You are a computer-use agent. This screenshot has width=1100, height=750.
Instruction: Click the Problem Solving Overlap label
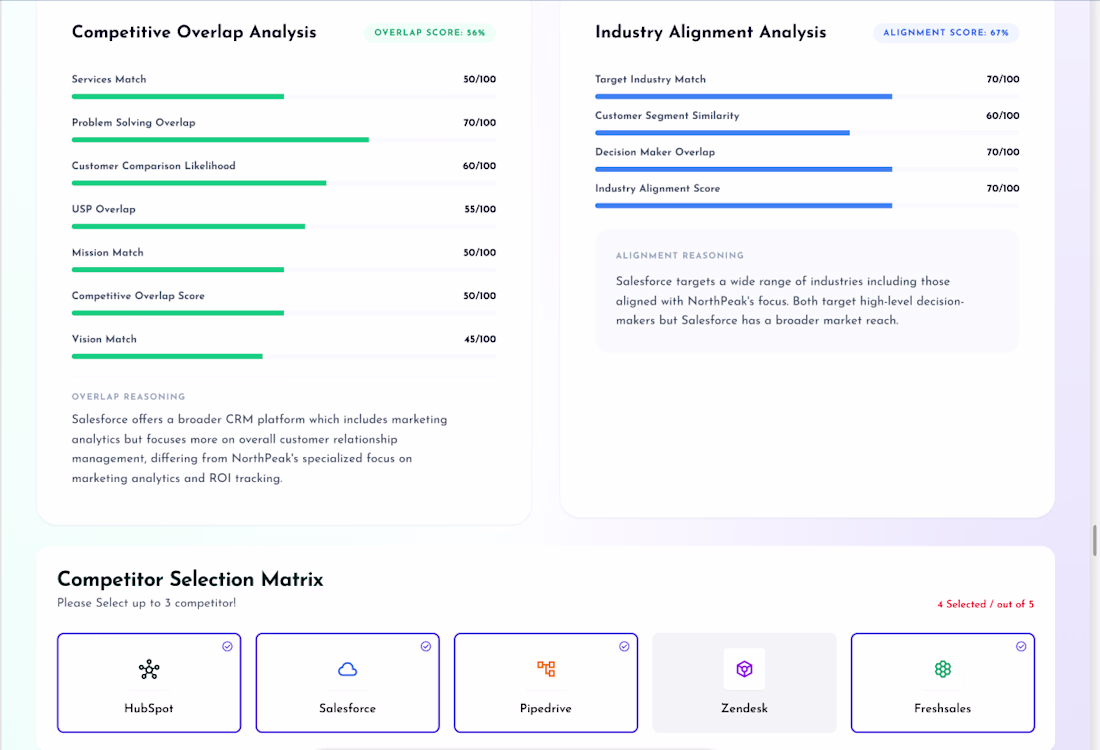[133, 123]
